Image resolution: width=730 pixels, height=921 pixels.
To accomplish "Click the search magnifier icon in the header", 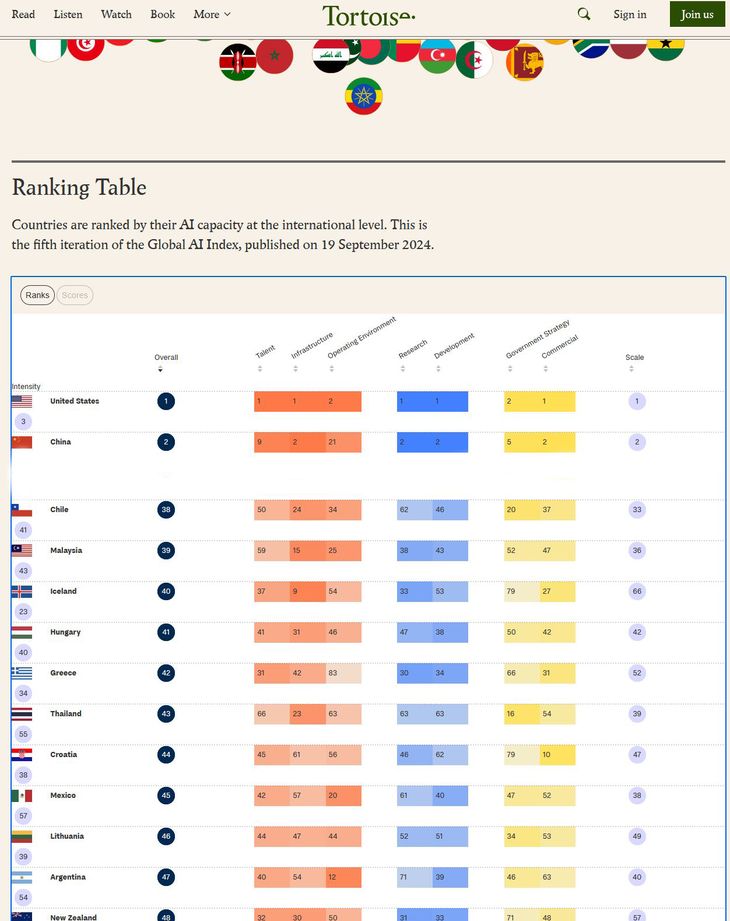I will tap(583, 14).
